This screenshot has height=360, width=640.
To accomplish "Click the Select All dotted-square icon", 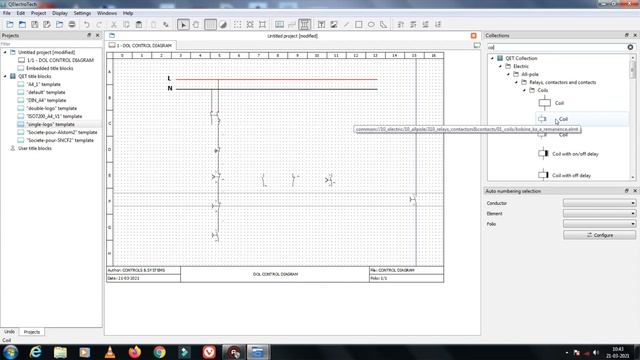I will click(238, 24).
